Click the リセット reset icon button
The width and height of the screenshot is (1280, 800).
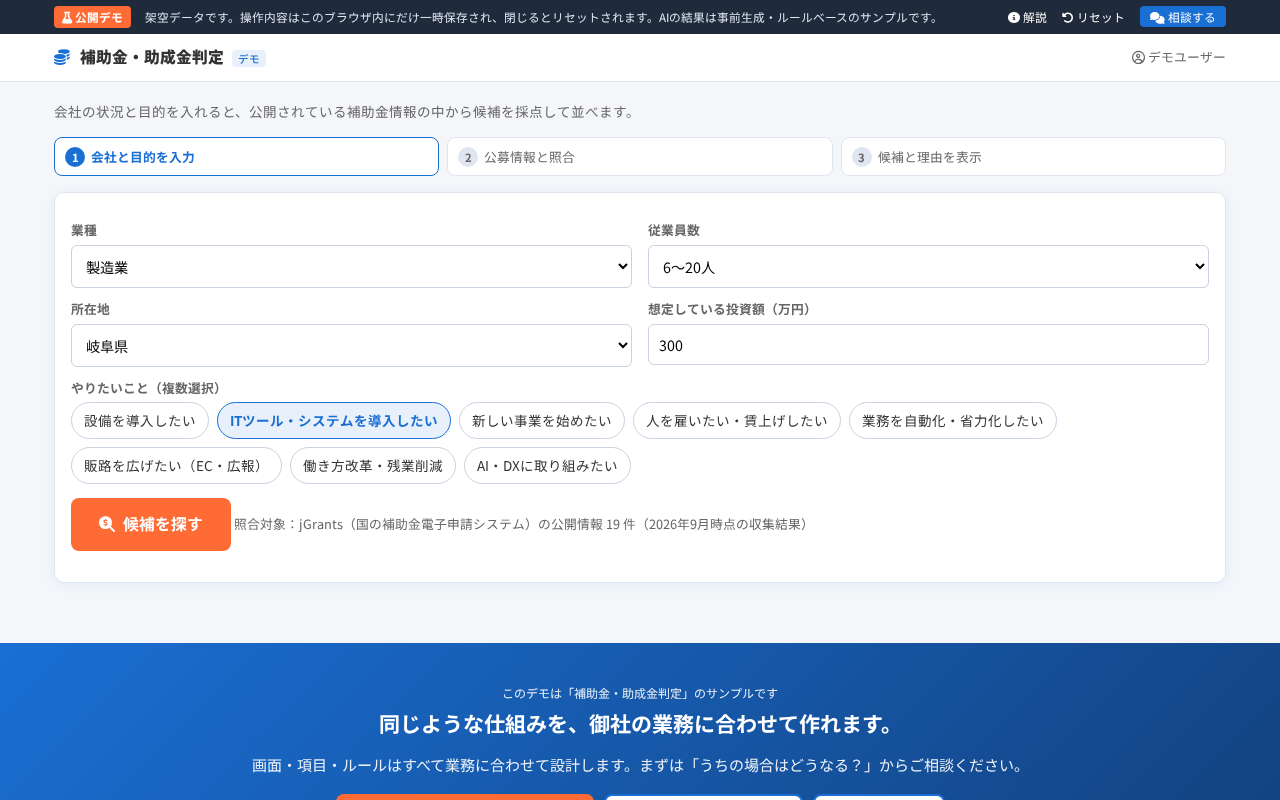1093,17
